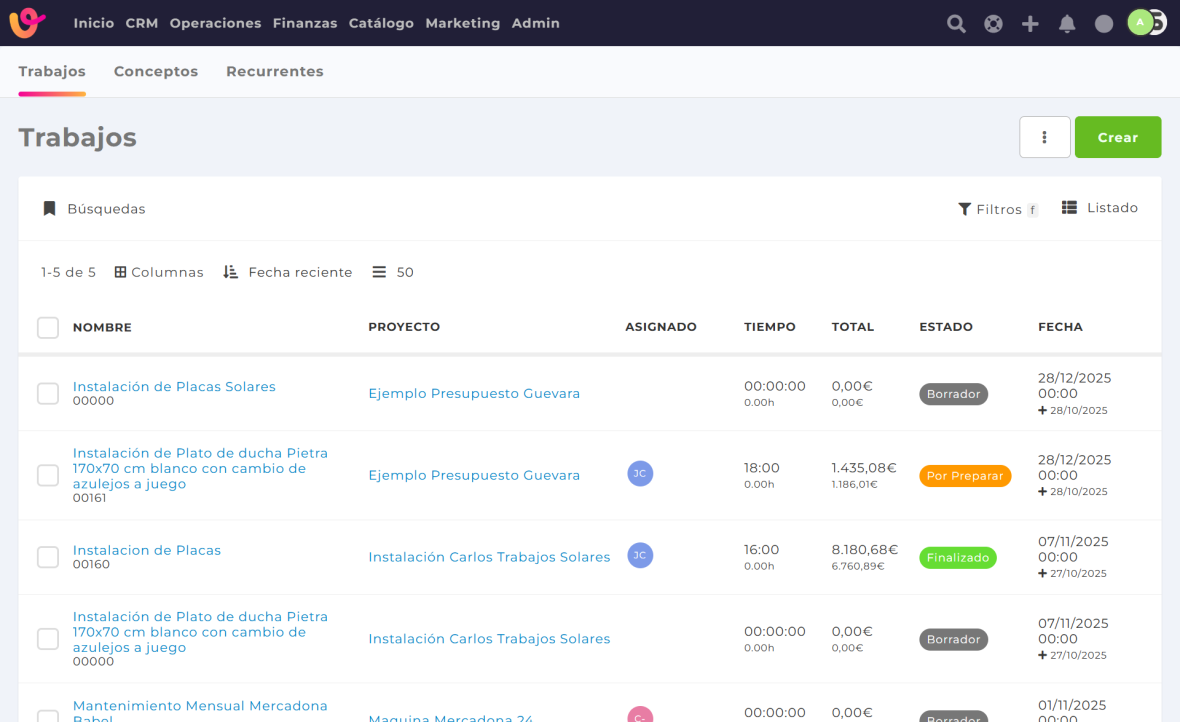Screen dimensions: 1180x722
Task: Click the search magnifier icon in top bar
Action: point(956,24)
